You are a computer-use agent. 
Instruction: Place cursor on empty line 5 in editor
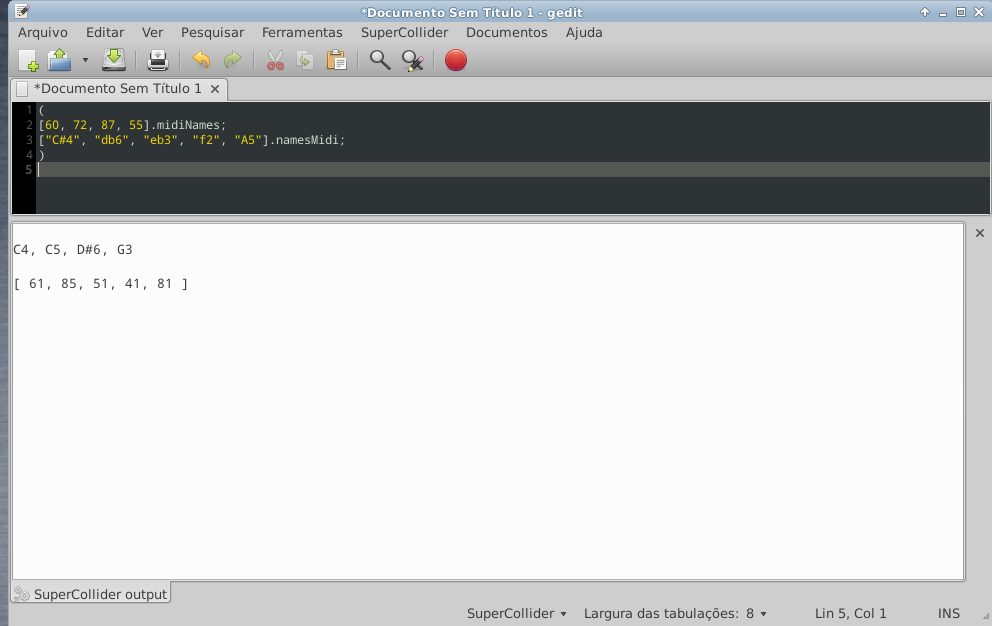(512, 170)
